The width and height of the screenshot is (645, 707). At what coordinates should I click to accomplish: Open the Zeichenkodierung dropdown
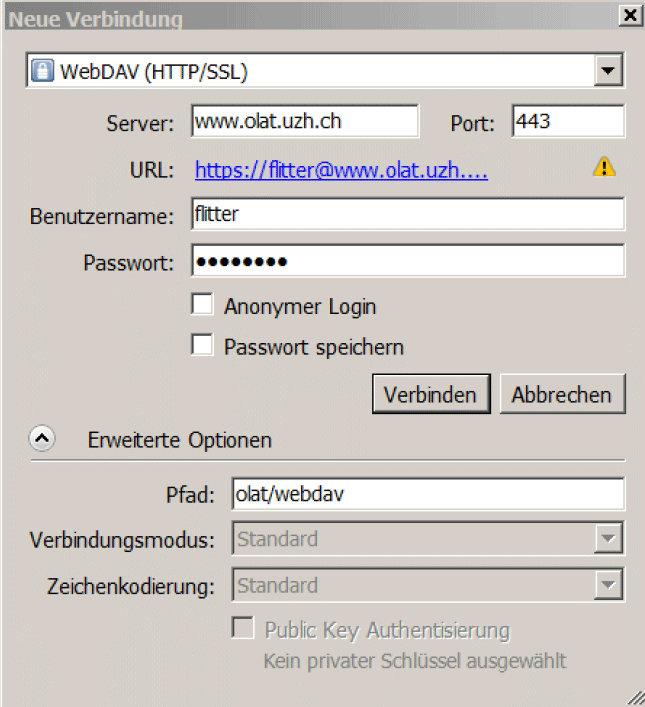click(607, 585)
